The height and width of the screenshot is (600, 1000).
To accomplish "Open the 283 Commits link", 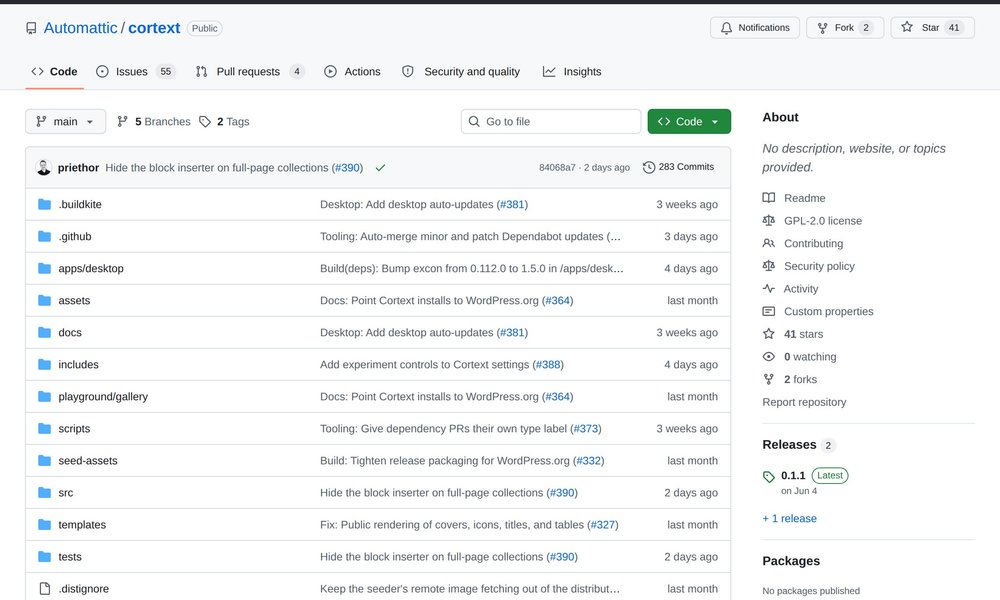I will (x=679, y=167).
